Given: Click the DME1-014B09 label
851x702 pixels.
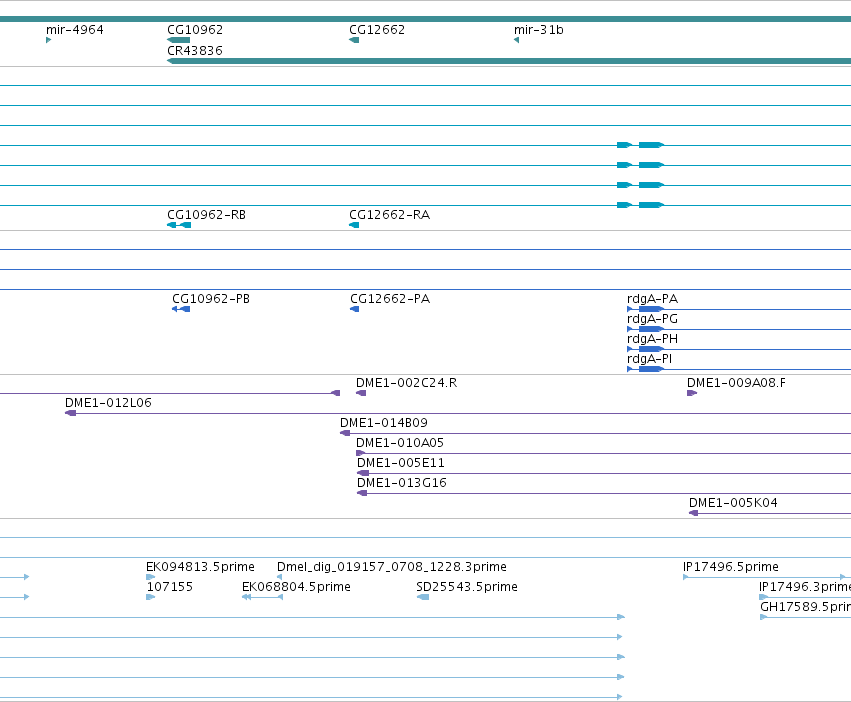Looking at the screenshot, I should [384, 423].
